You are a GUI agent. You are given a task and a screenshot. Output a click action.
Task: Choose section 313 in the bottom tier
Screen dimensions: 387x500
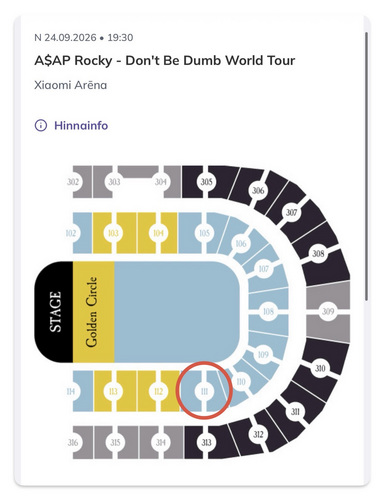point(206,442)
